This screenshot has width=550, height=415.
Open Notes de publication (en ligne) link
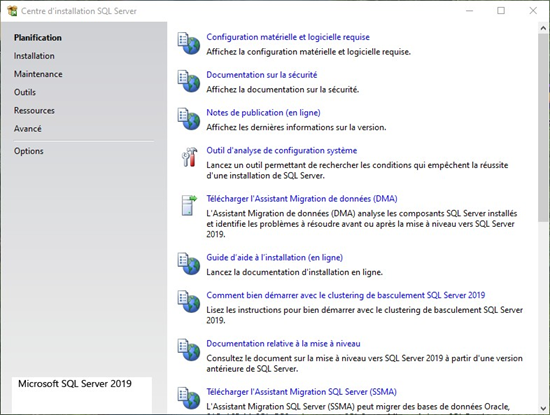(263, 113)
